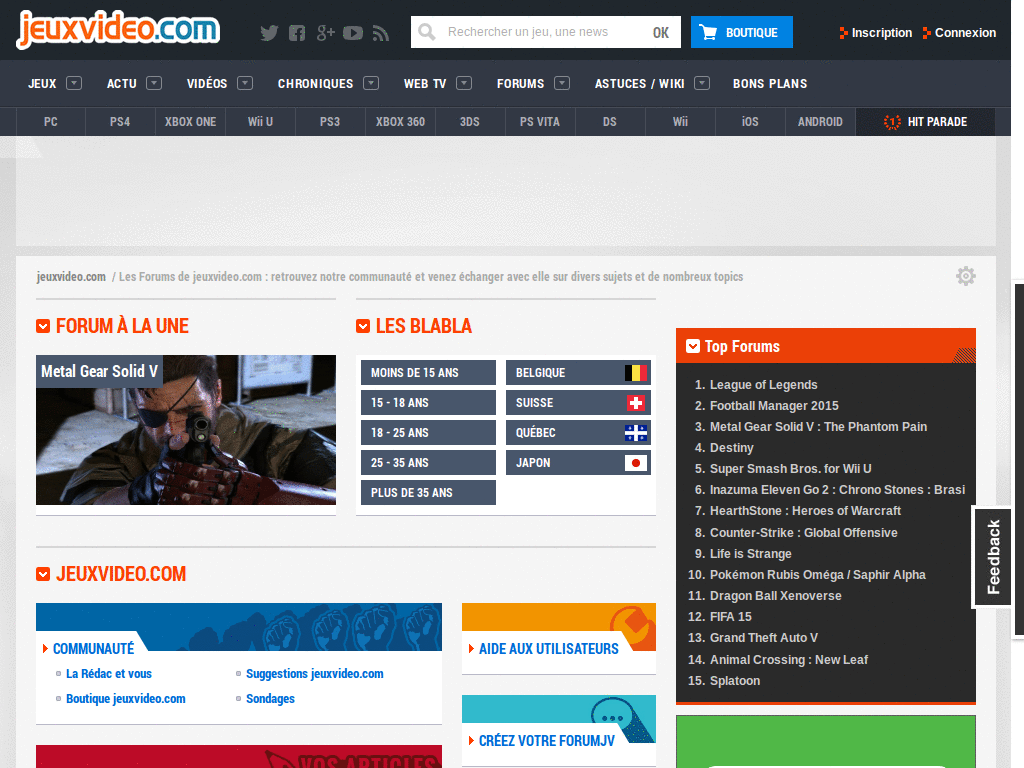Open the Sondages link
Image resolution: width=1024 pixels, height=768 pixels.
tap(270, 698)
